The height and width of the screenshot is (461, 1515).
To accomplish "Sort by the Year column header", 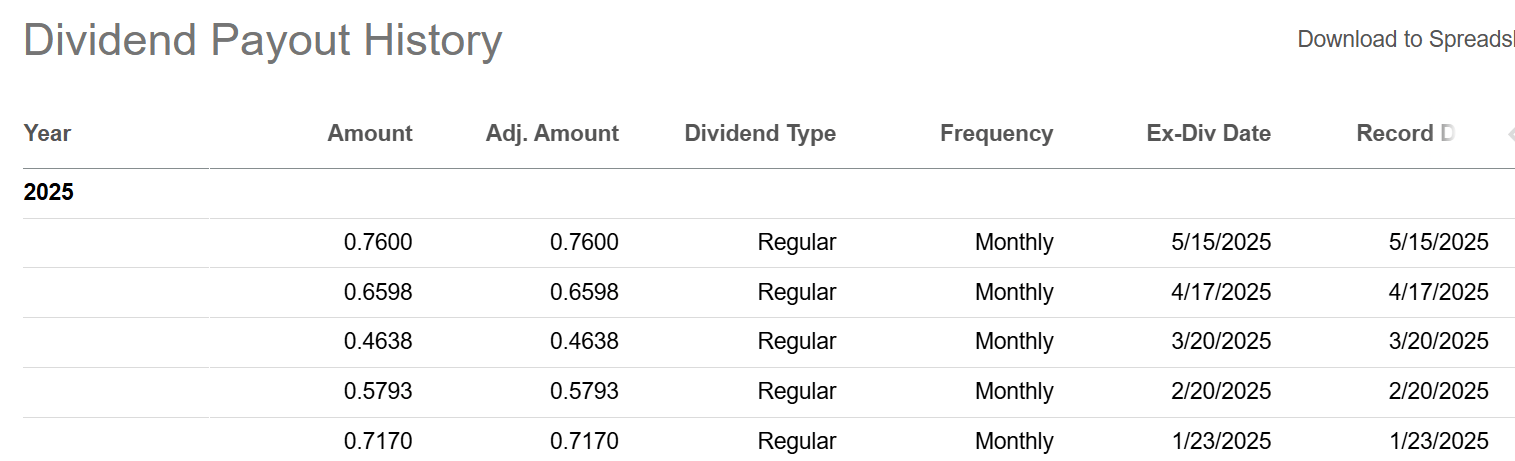I will coord(48,133).
